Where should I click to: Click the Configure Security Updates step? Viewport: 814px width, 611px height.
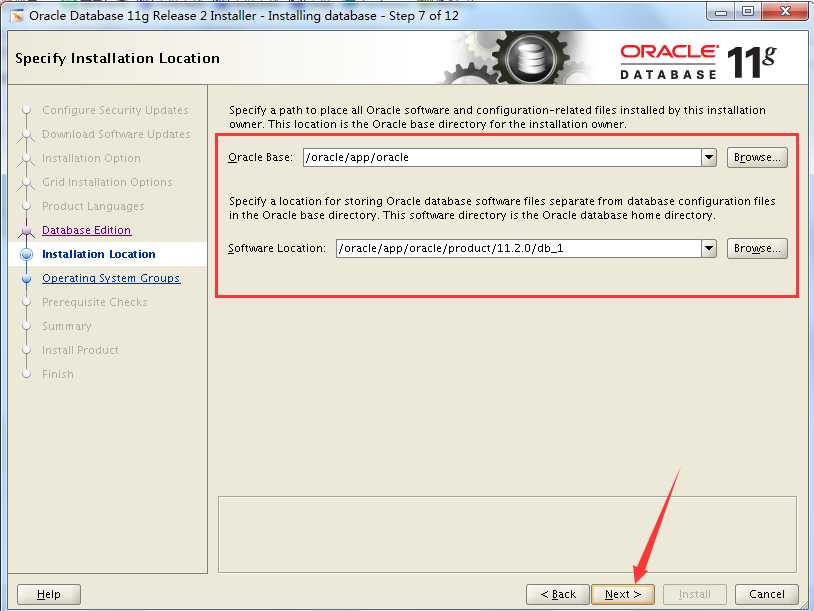pyautogui.click(x=115, y=110)
